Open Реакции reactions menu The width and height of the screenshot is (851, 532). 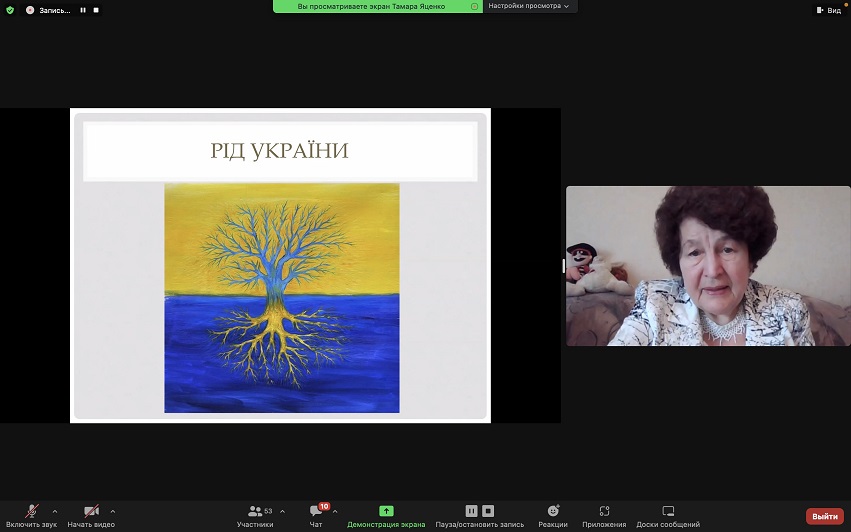553,516
